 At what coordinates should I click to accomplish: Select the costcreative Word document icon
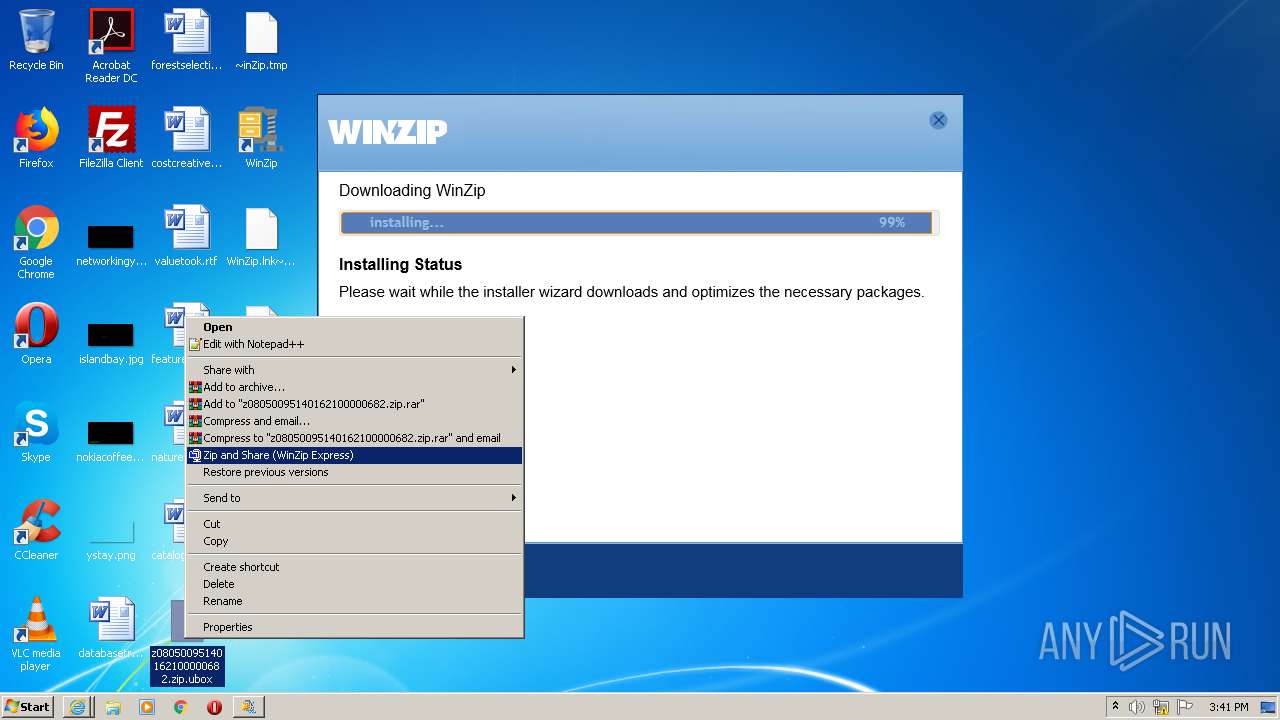coord(186,138)
